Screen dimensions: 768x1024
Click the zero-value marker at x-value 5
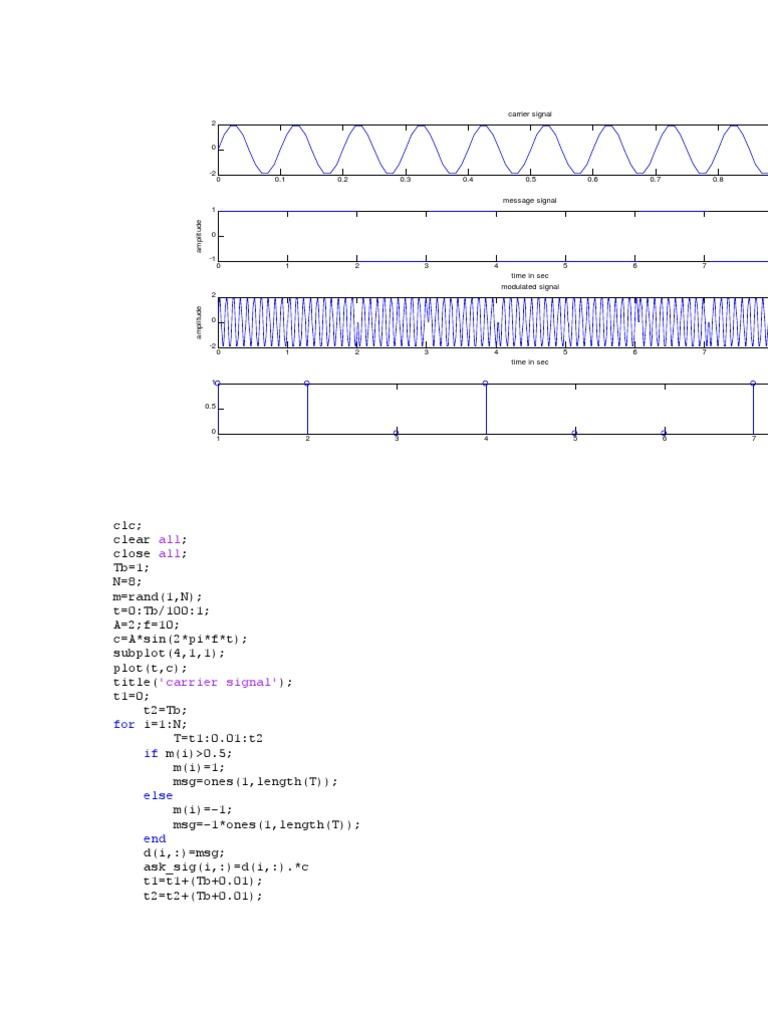pos(574,432)
